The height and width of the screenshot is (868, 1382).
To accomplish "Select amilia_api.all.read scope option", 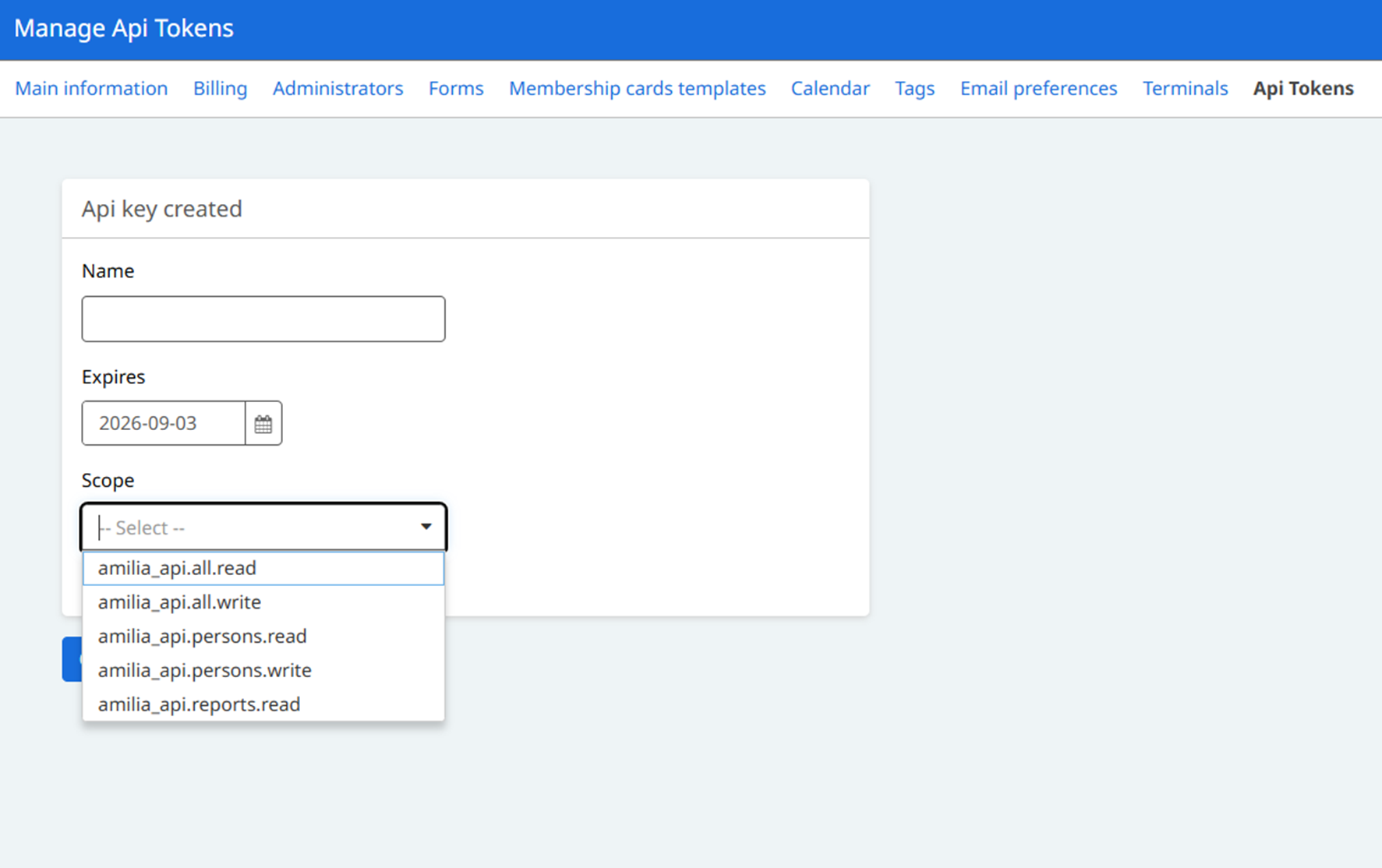I will (x=263, y=568).
